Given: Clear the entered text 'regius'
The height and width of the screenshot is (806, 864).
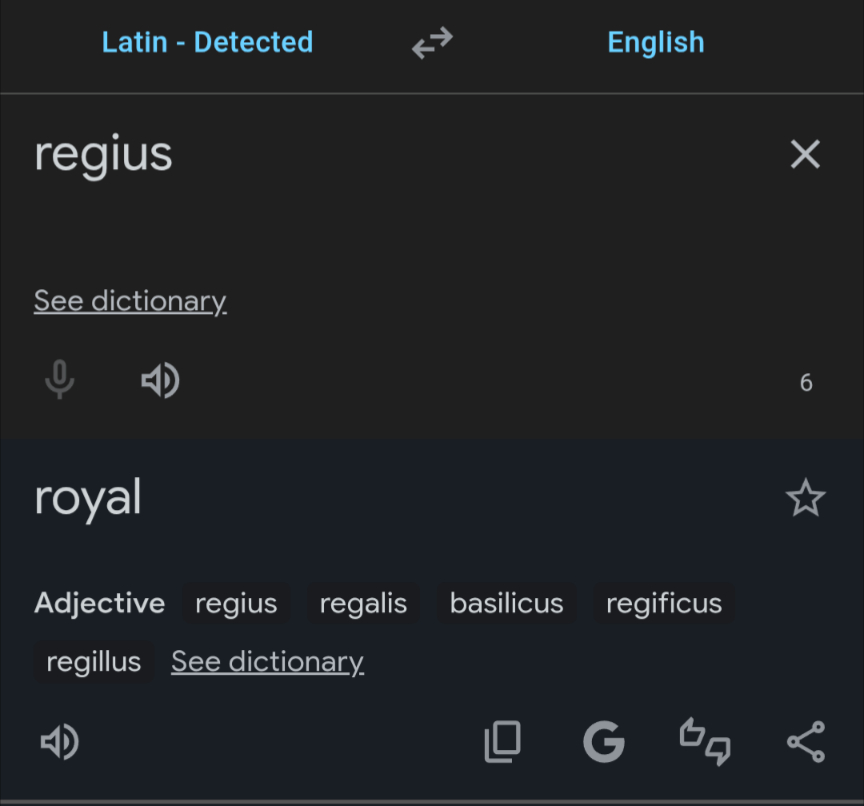Looking at the screenshot, I should [805, 155].
